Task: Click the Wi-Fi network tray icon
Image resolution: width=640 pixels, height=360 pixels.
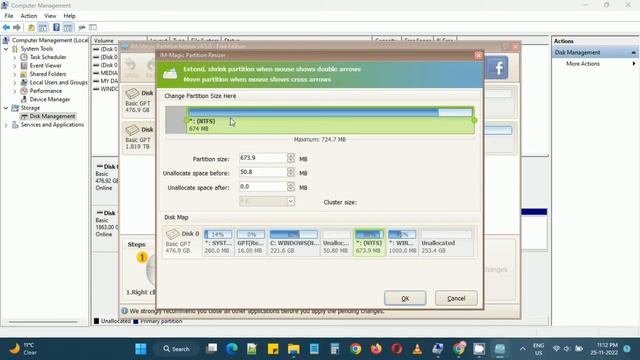Action: tap(556, 349)
